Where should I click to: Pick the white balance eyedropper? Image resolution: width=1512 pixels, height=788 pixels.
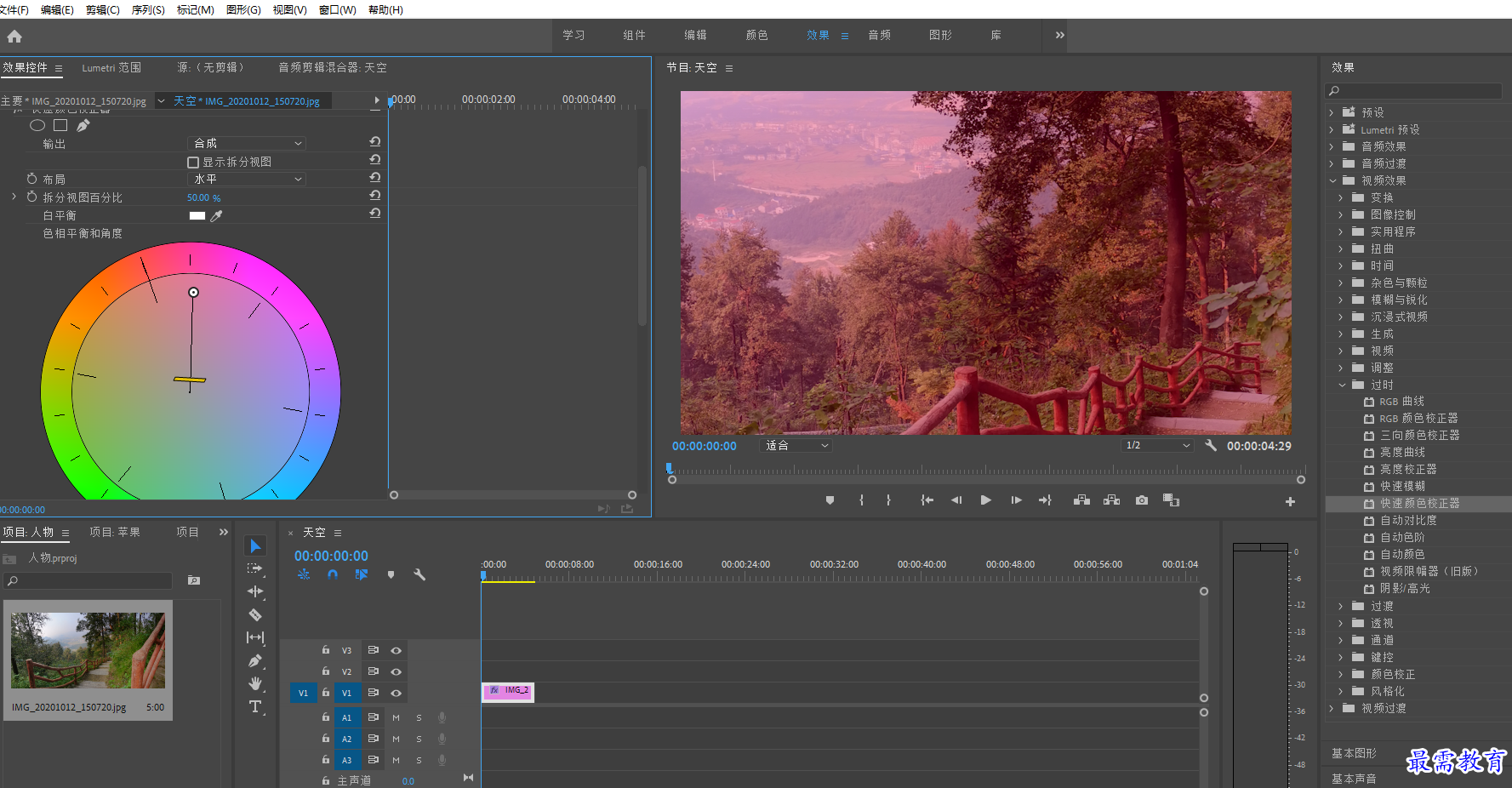click(x=216, y=215)
